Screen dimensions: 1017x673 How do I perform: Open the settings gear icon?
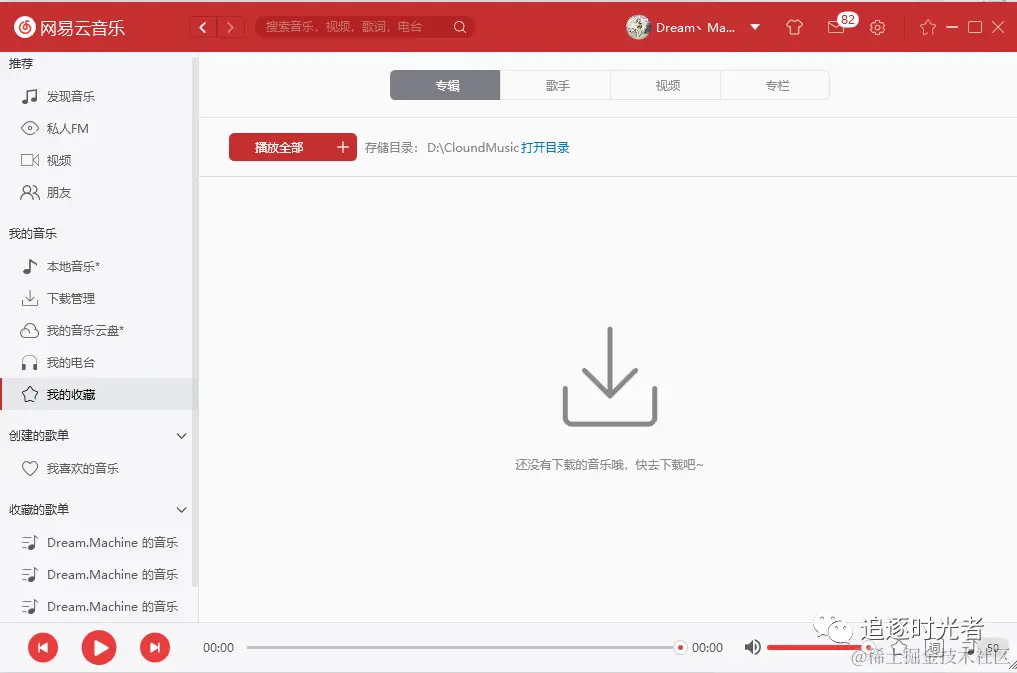[877, 27]
